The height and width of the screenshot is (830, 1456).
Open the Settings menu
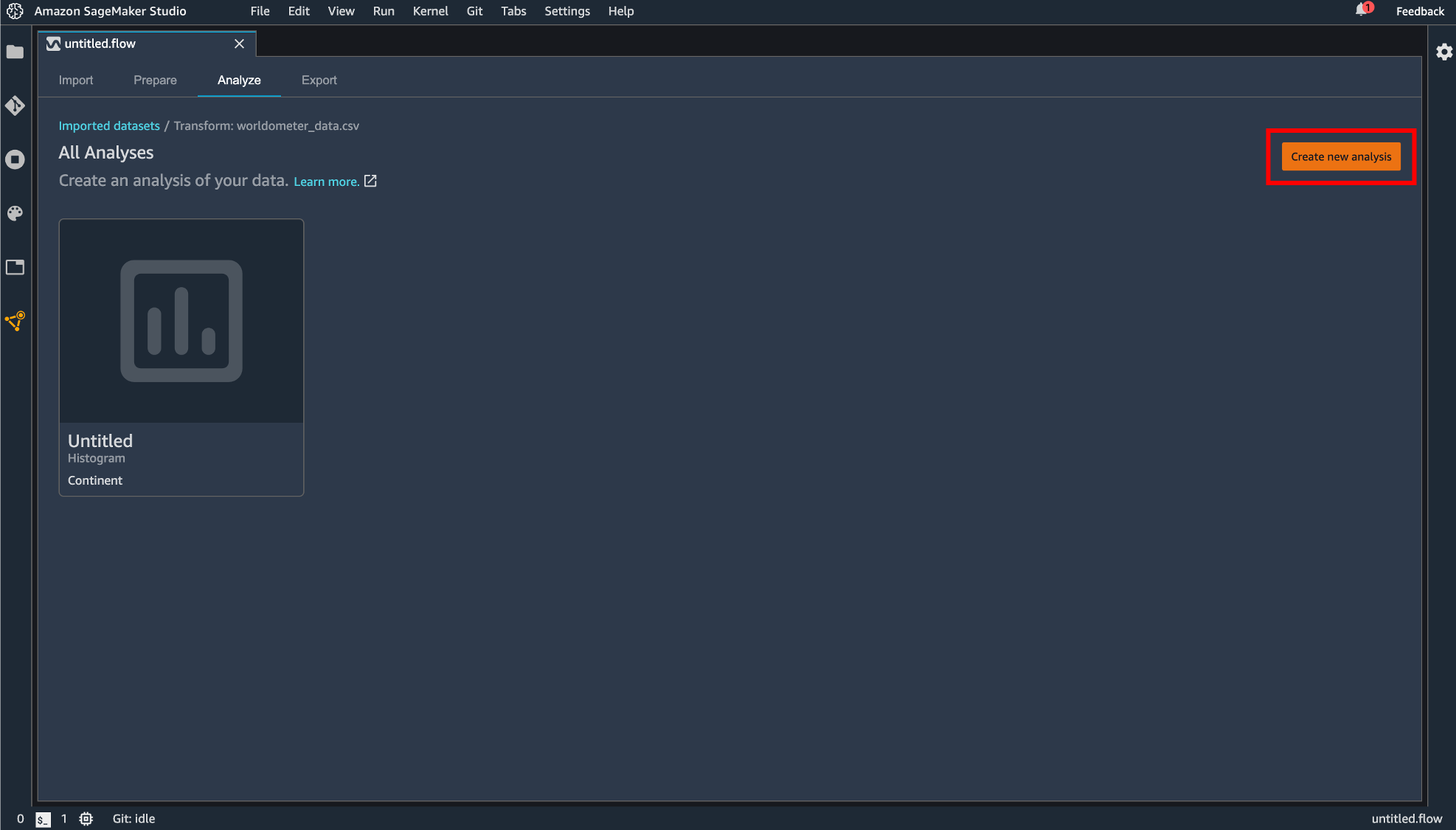pos(566,11)
